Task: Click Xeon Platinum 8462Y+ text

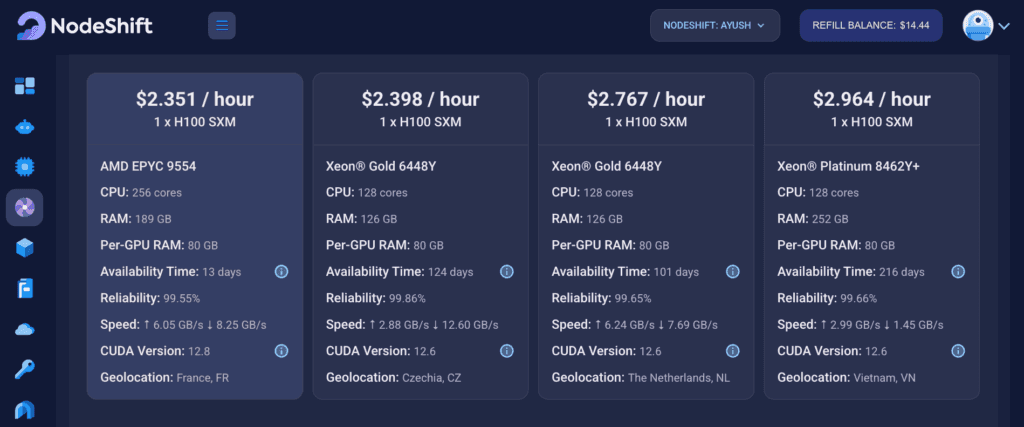Action: (848, 166)
